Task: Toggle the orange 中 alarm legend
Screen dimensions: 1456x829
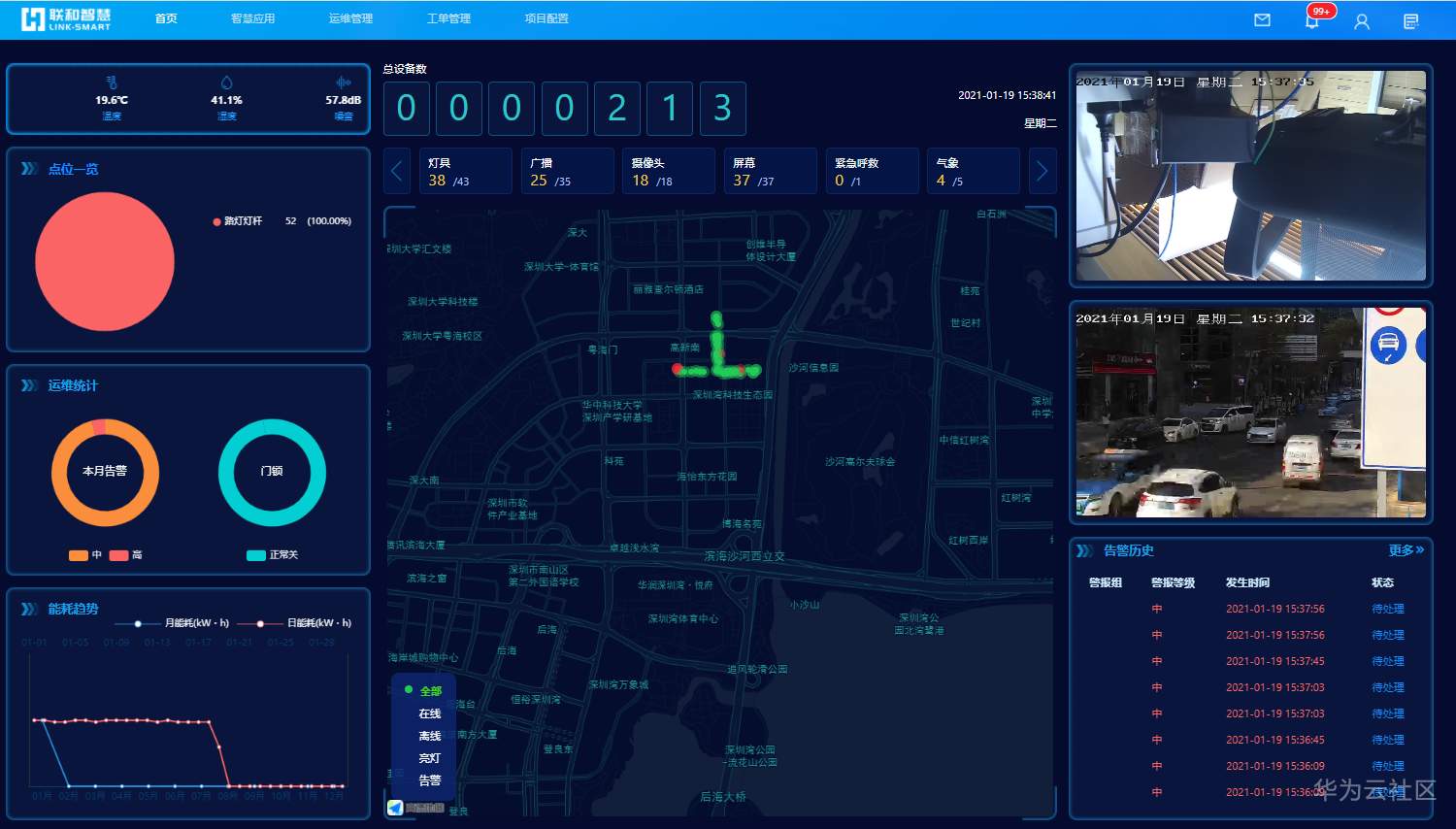Action: [x=85, y=555]
